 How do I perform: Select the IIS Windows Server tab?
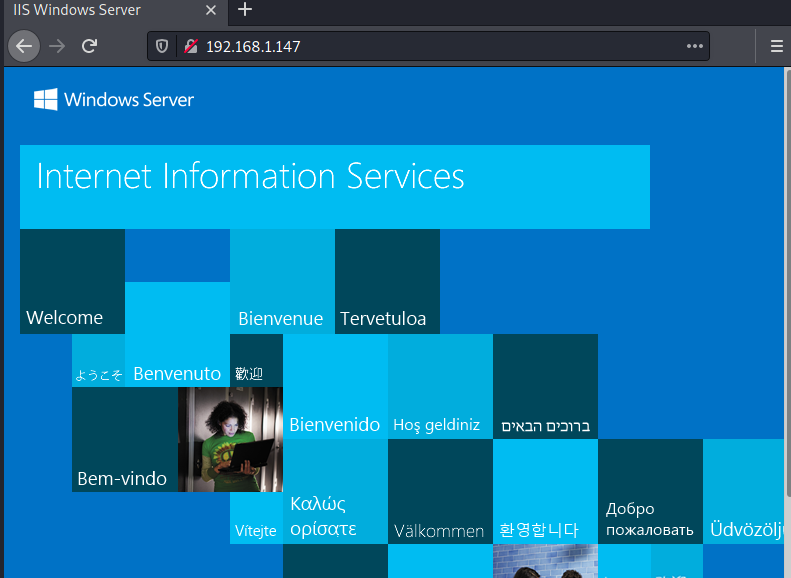click(116, 12)
